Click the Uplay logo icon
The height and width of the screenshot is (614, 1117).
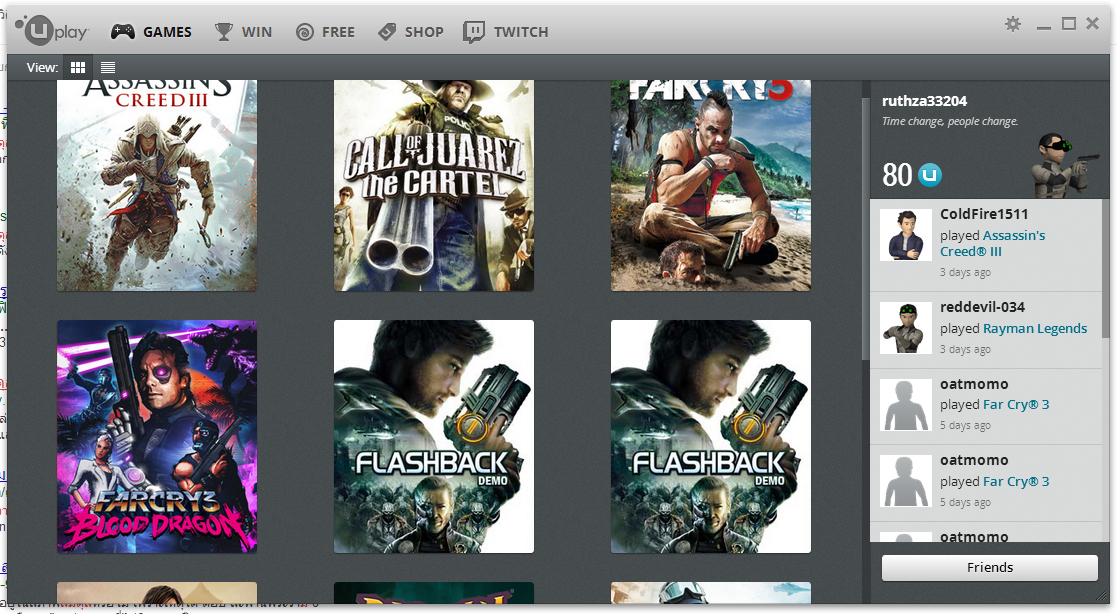pyautogui.click(x=51, y=31)
